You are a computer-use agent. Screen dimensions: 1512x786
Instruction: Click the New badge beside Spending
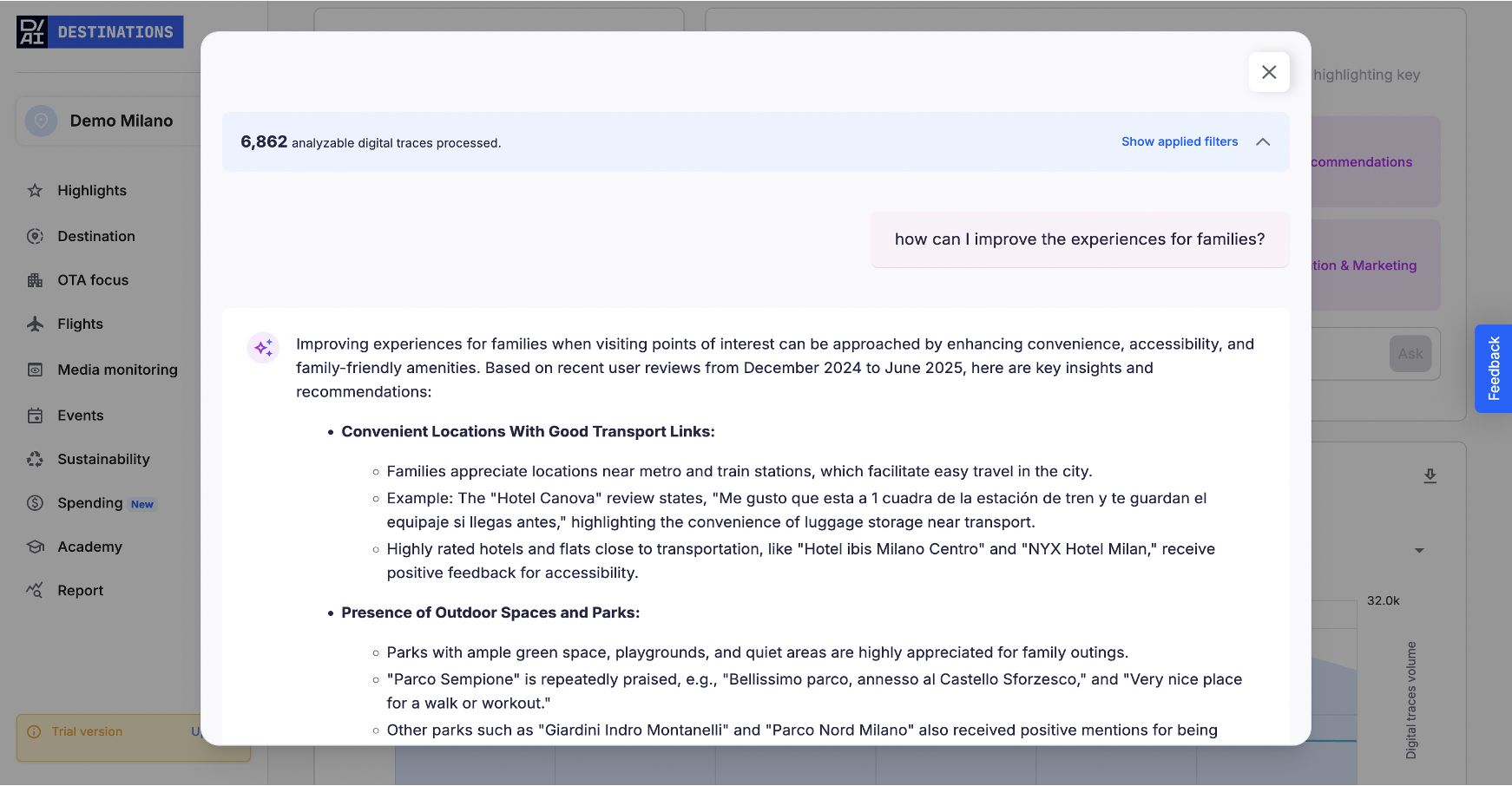point(142,504)
